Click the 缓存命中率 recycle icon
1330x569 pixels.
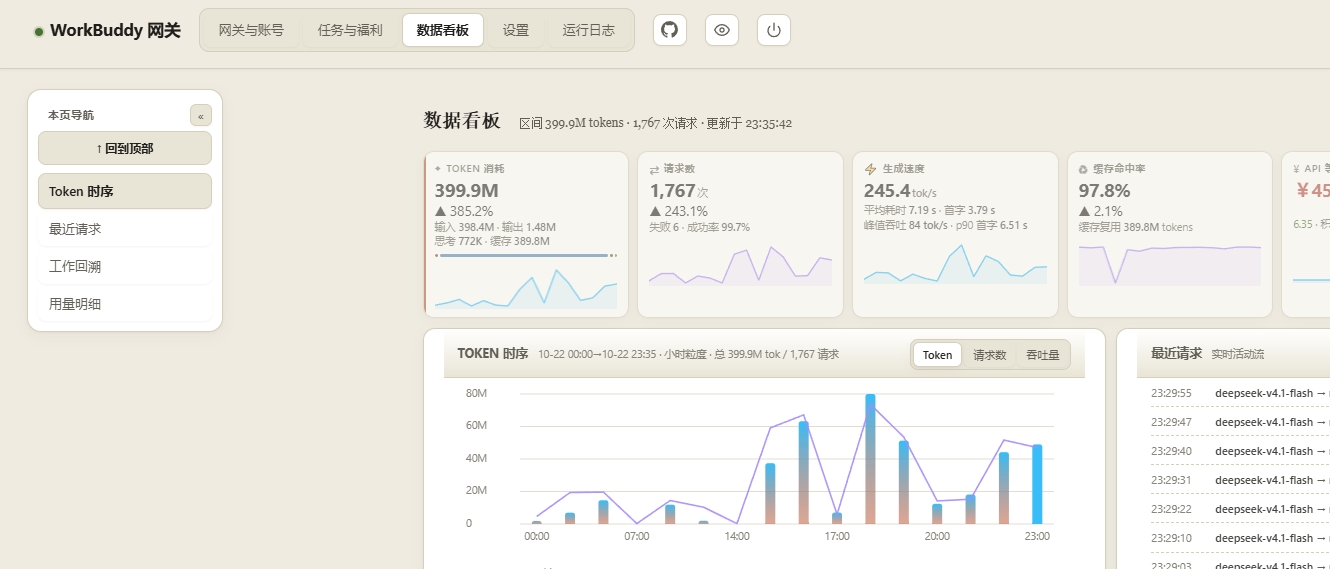pos(1083,170)
